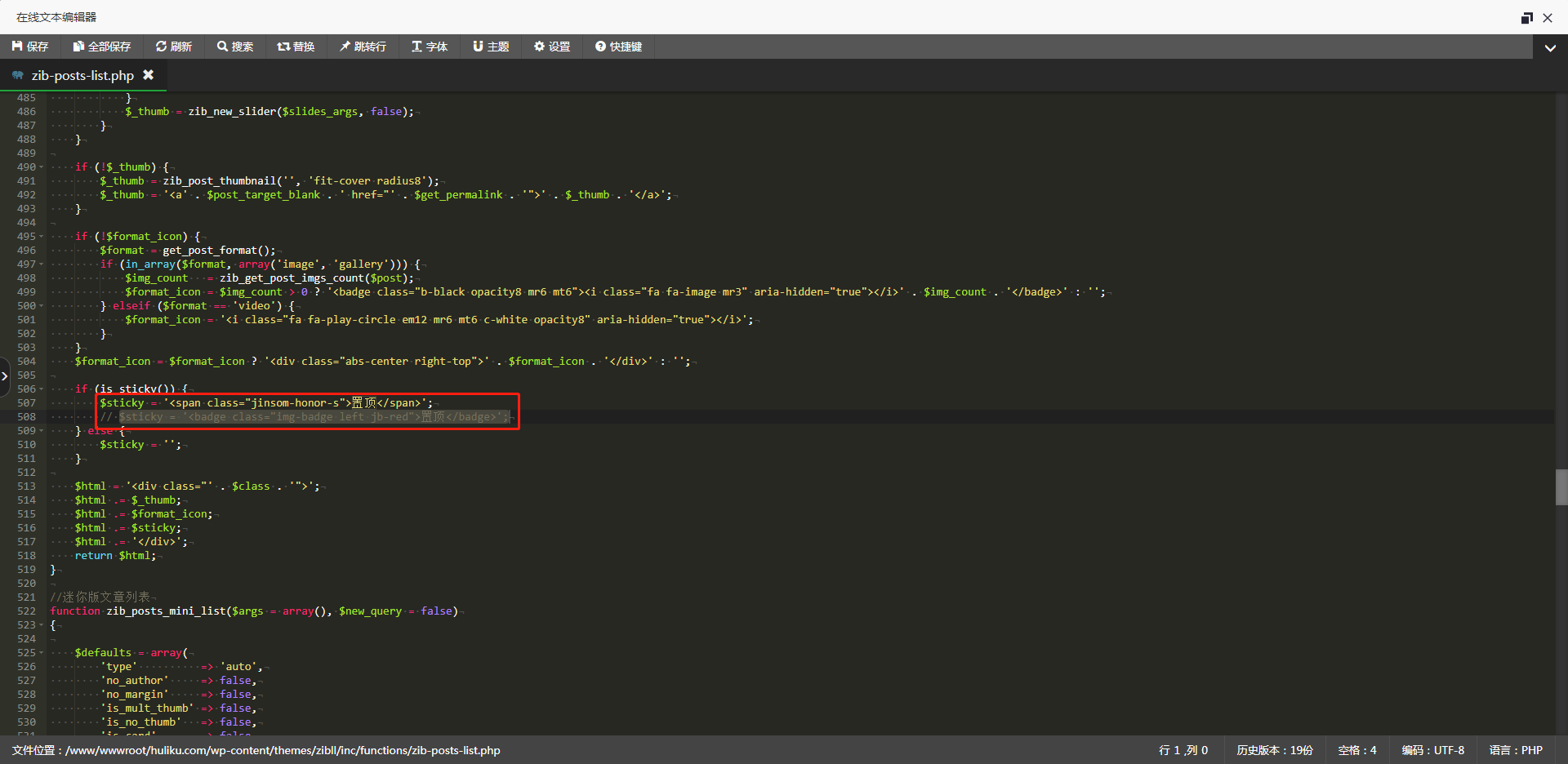Open Jump to Line (跳转行)
The height and width of the screenshot is (764, 1568).
363,47
